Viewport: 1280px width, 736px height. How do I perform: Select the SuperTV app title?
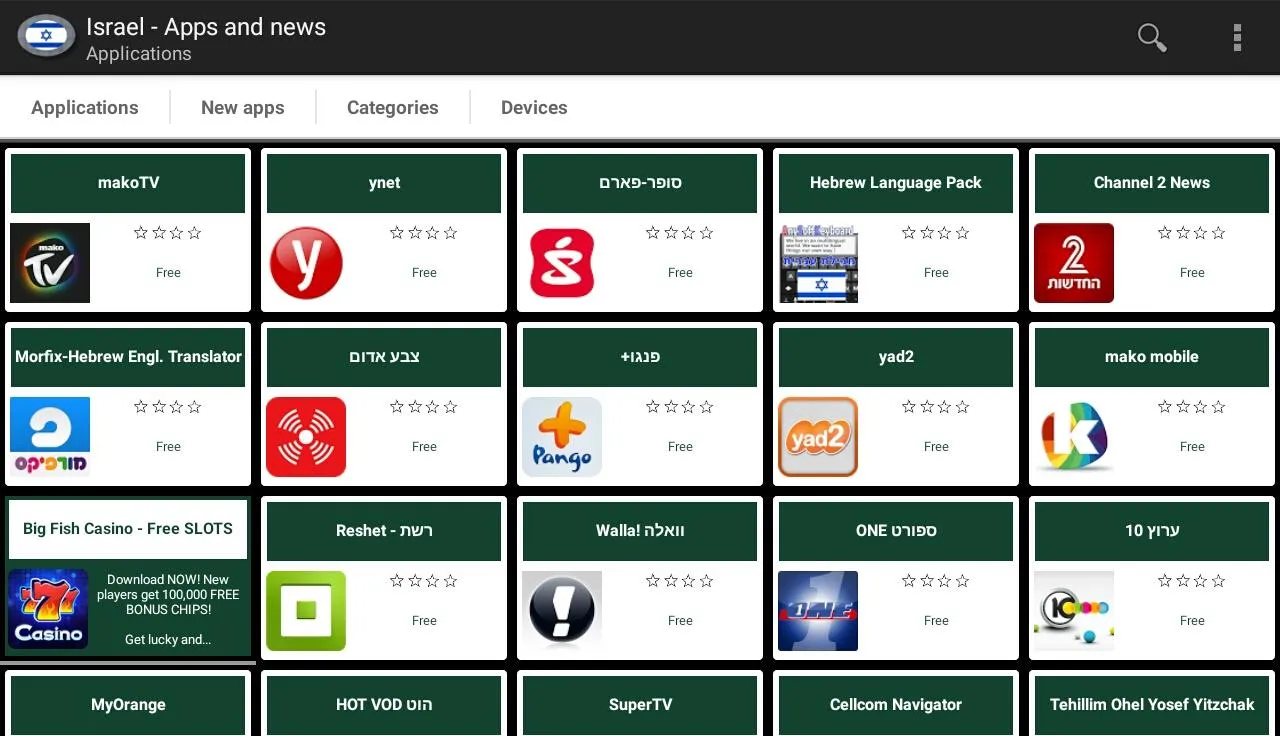[640, 705]
